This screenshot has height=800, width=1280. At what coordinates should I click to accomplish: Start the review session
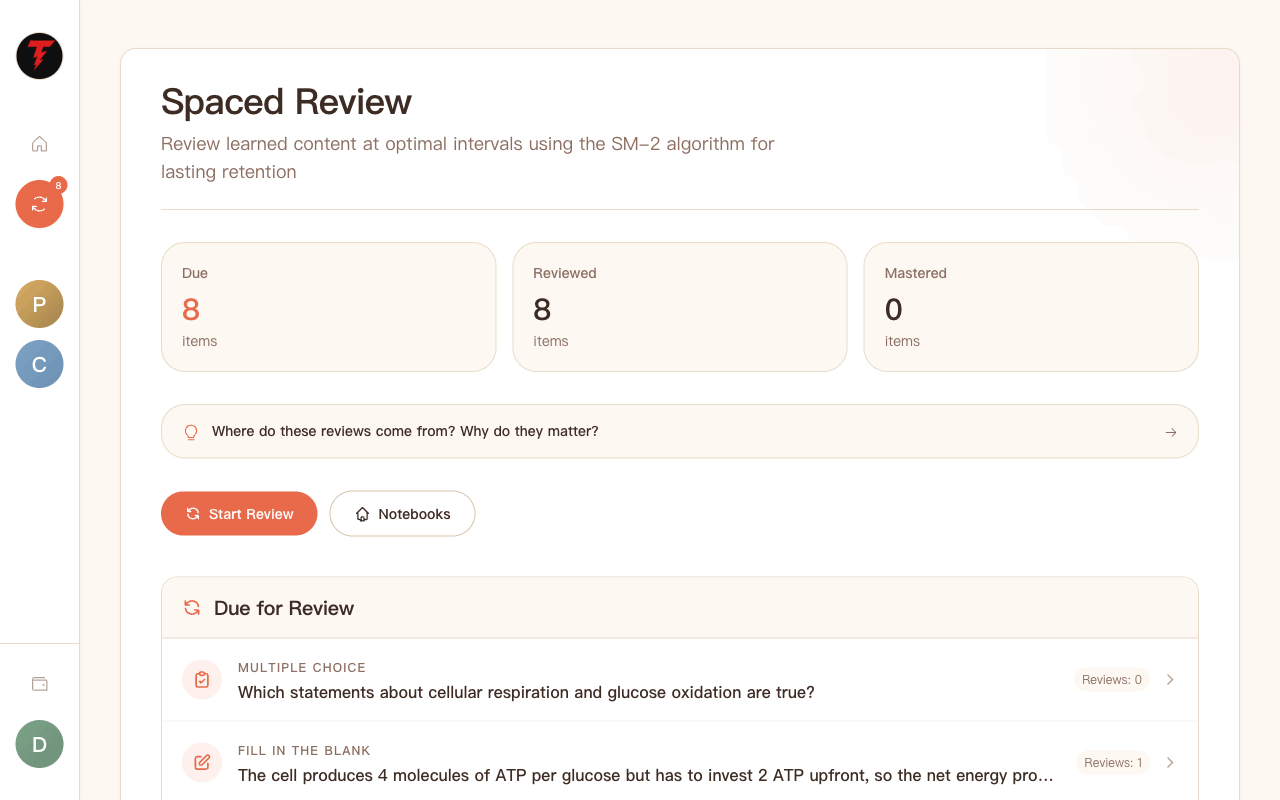click(x=239, y=514)
